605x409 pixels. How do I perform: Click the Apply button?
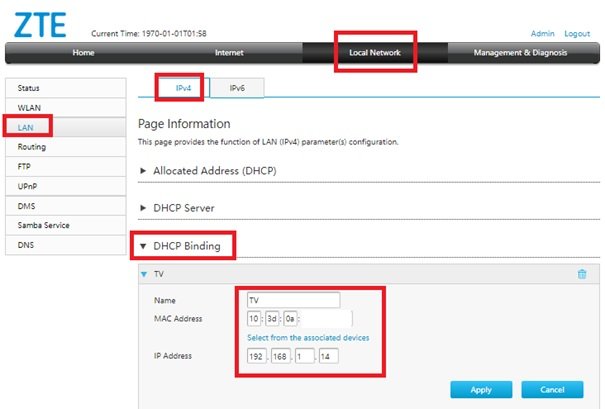click(x=480, y=389)
